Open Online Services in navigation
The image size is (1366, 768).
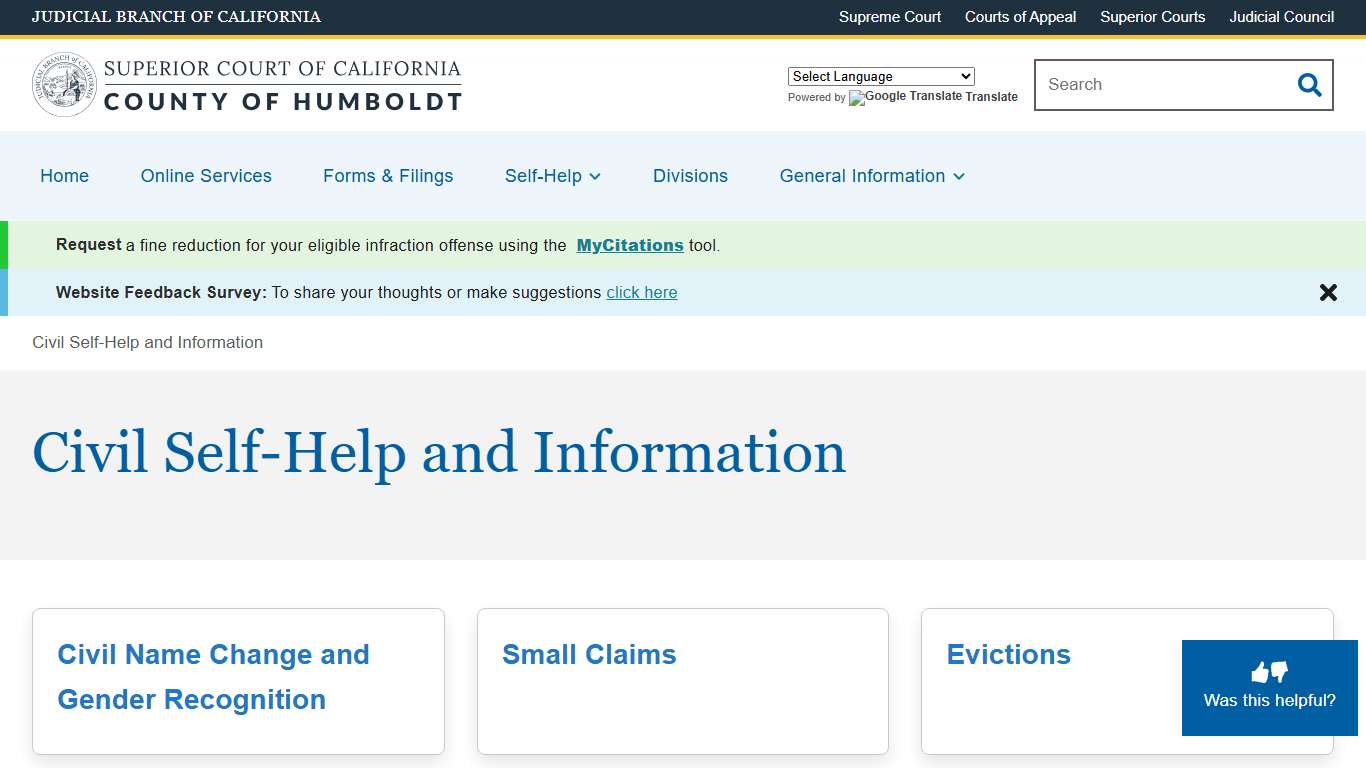206,176
